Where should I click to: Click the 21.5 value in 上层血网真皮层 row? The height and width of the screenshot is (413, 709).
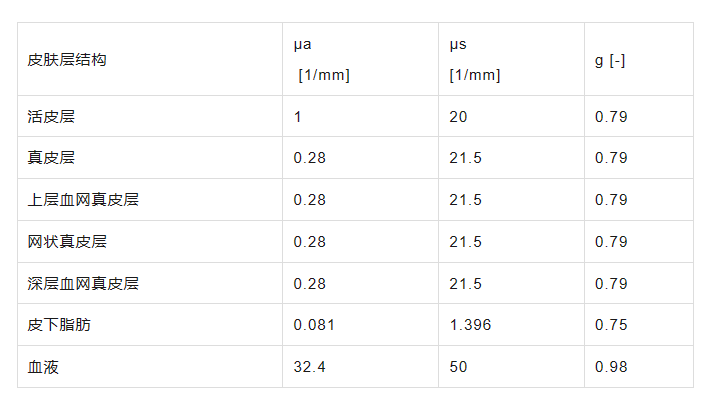[465, 200]
